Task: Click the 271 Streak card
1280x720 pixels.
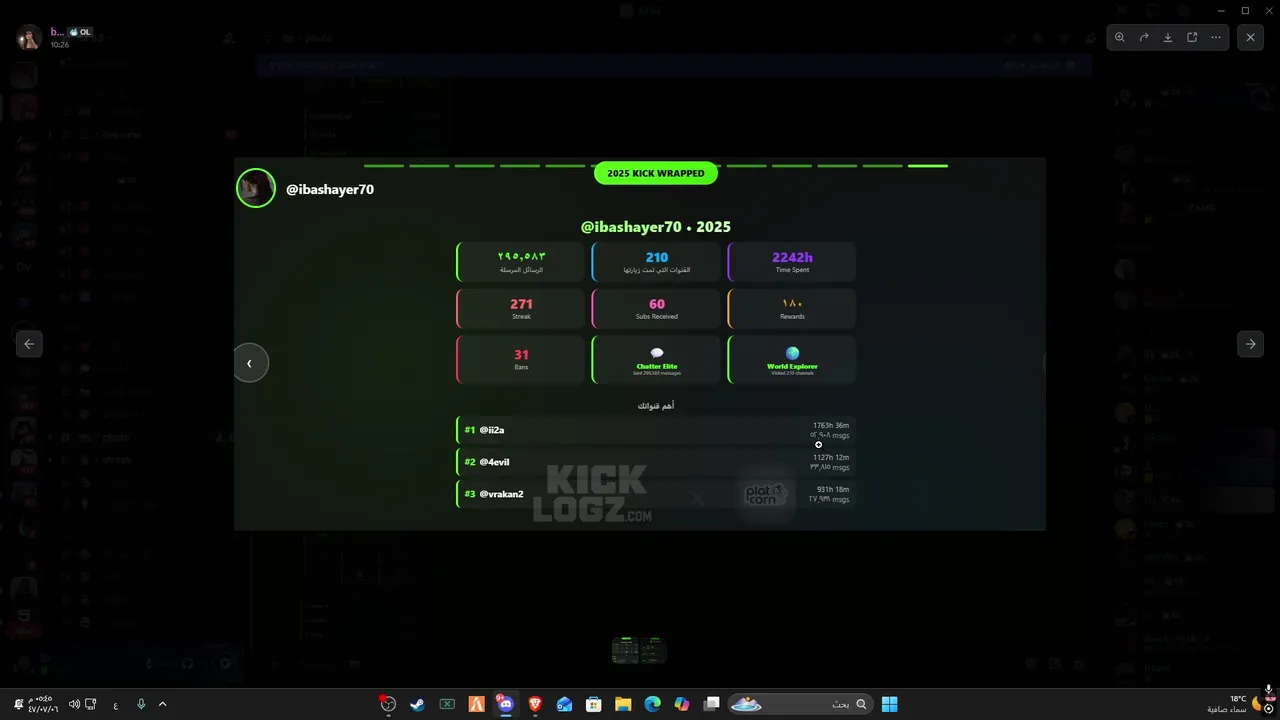Action: tap(520, 309)
